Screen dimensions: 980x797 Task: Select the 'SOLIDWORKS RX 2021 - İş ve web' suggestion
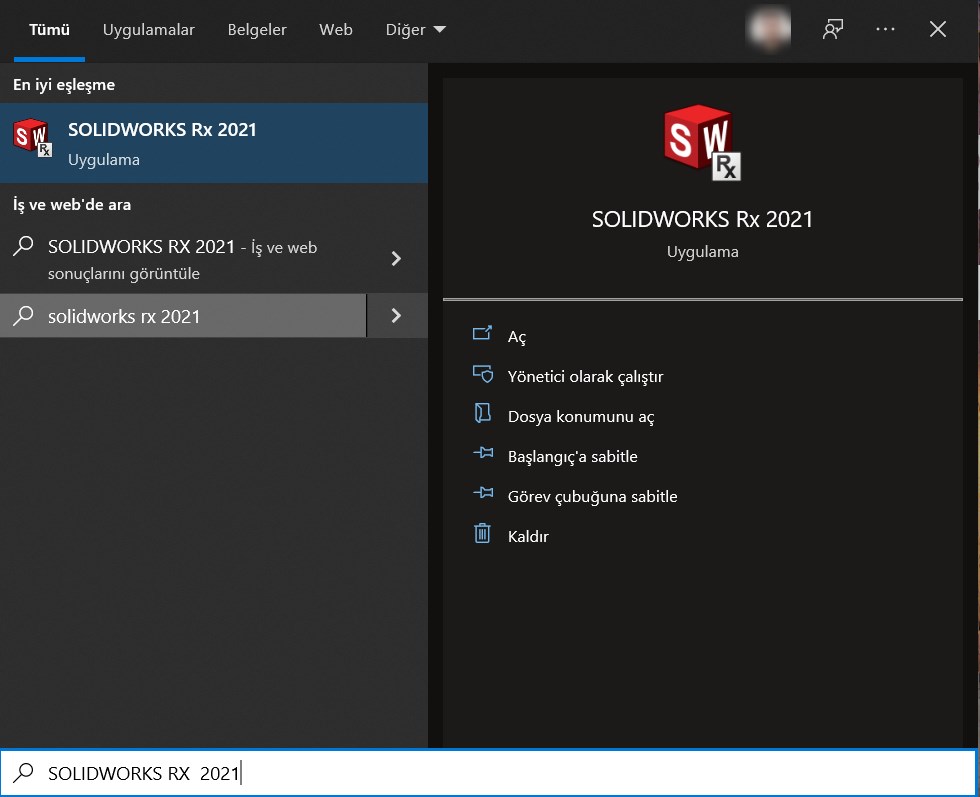(183, 259)
